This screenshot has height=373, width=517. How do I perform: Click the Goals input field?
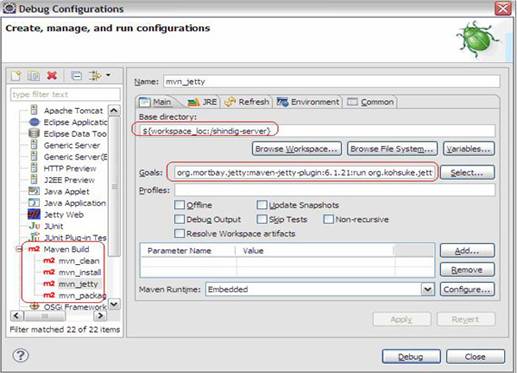pyautogui.click(x=305, y=172)
